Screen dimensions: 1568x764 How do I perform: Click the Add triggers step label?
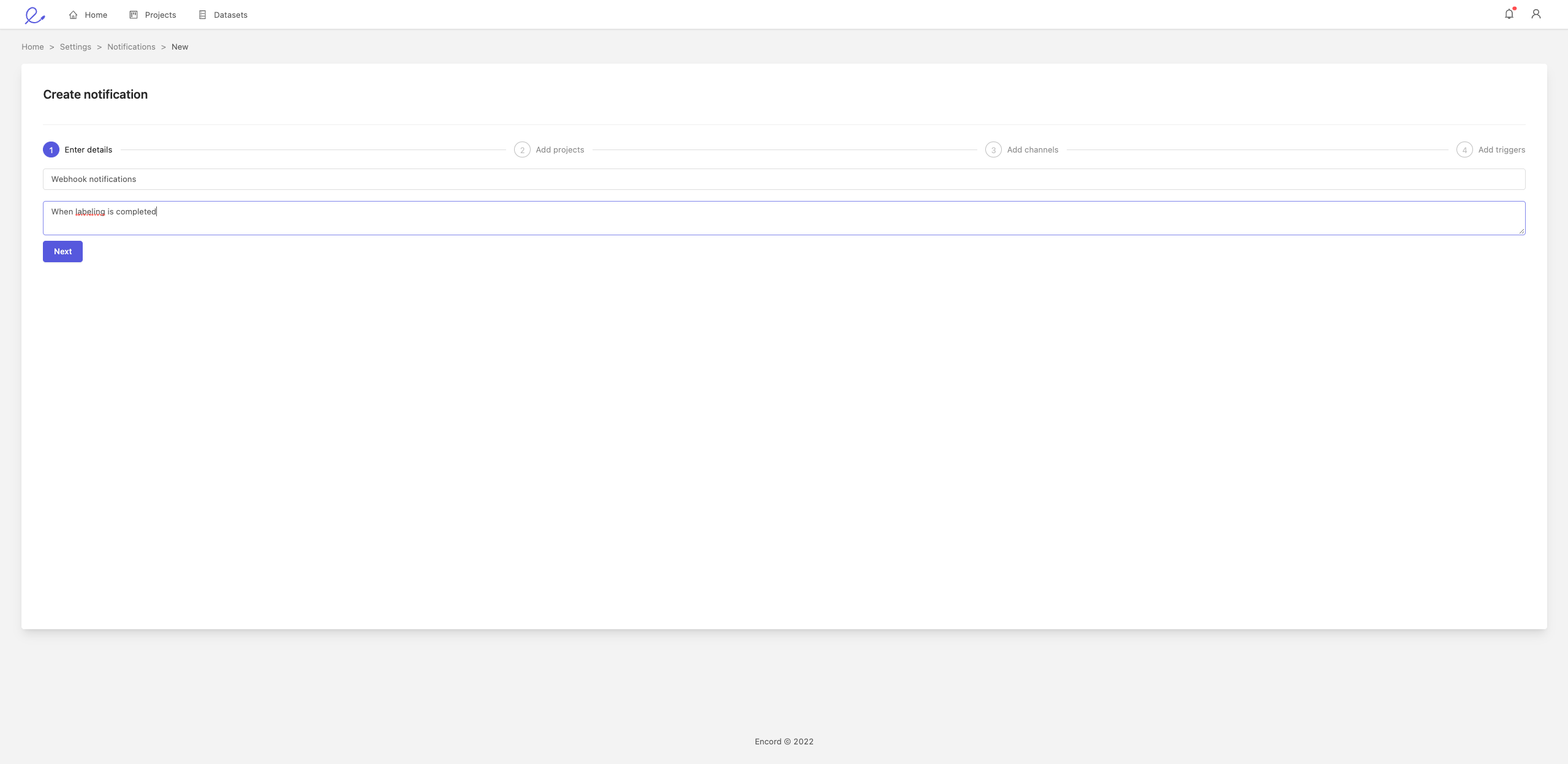point(1502,150)
